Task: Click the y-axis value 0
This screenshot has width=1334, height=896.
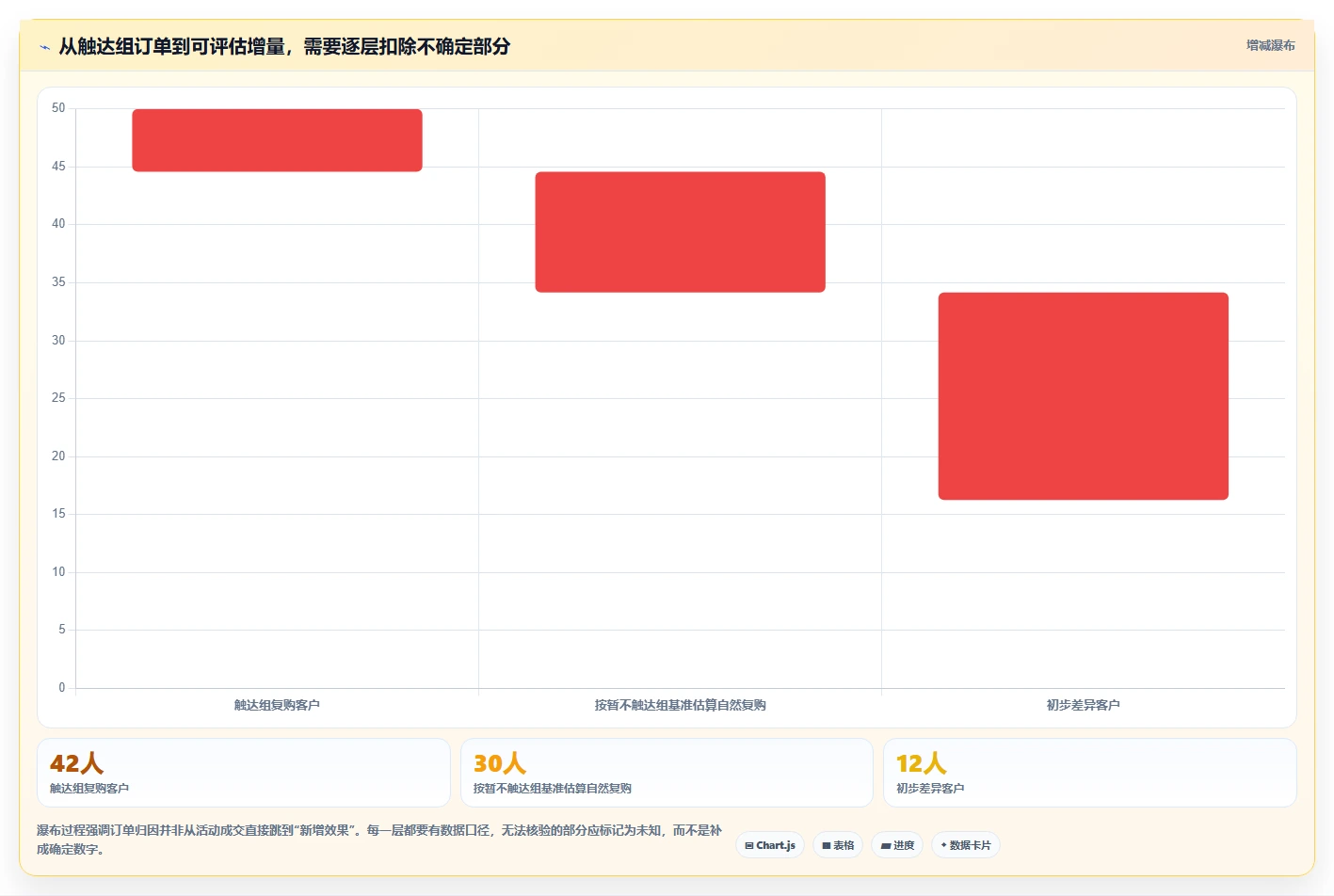Action: [x=62, y=688]
